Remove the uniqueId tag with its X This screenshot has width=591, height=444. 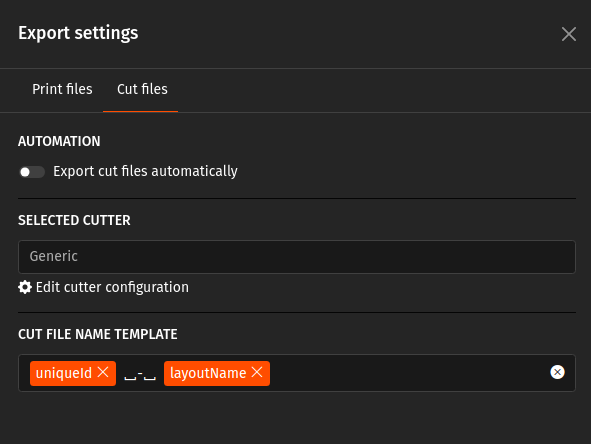click(103, 372)
